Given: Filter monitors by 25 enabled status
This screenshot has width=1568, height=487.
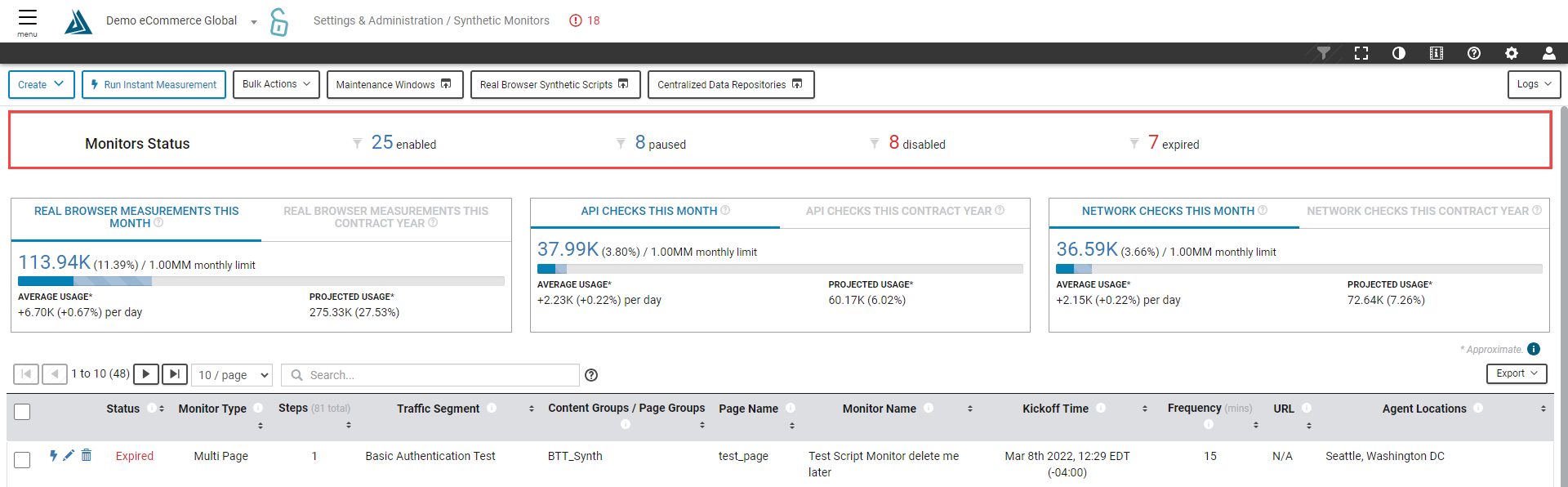Looking at the screenshot, I should (x=403, y=143).
